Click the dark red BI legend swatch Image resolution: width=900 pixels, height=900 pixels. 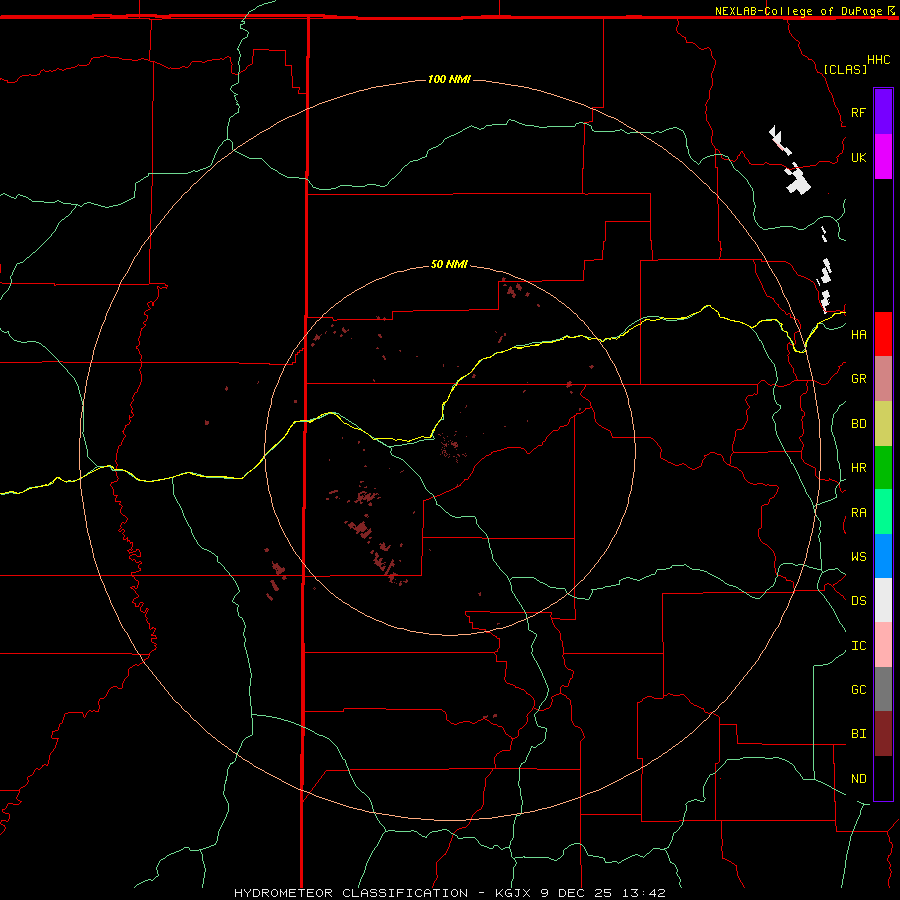point(883,734)
